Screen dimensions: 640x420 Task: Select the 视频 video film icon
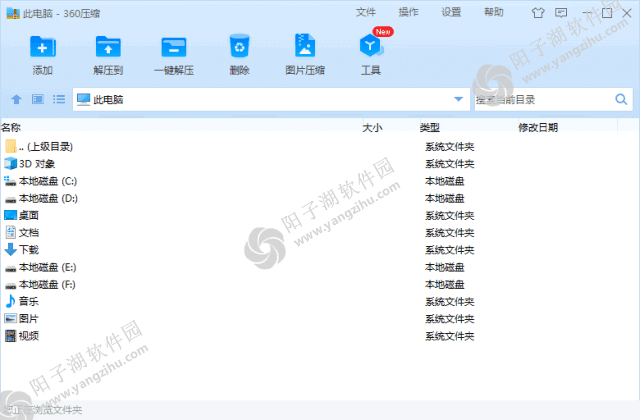coord(10,336)
